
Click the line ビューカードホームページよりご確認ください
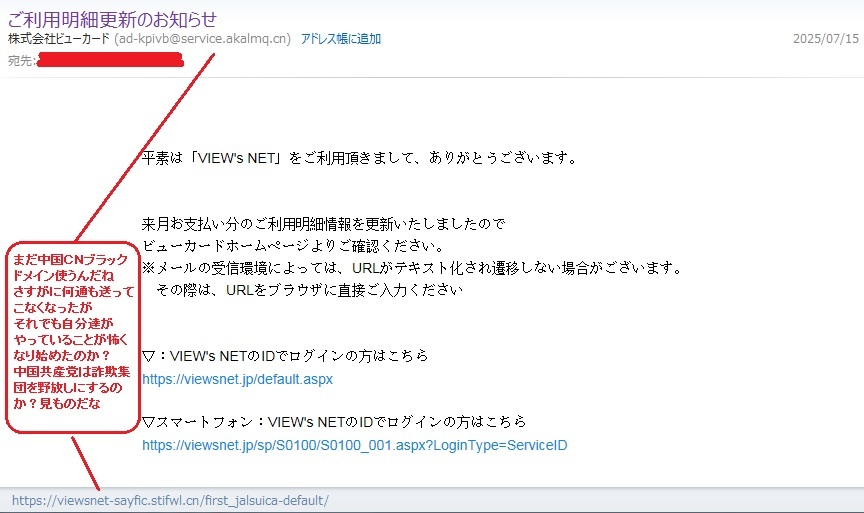point(293,246)
